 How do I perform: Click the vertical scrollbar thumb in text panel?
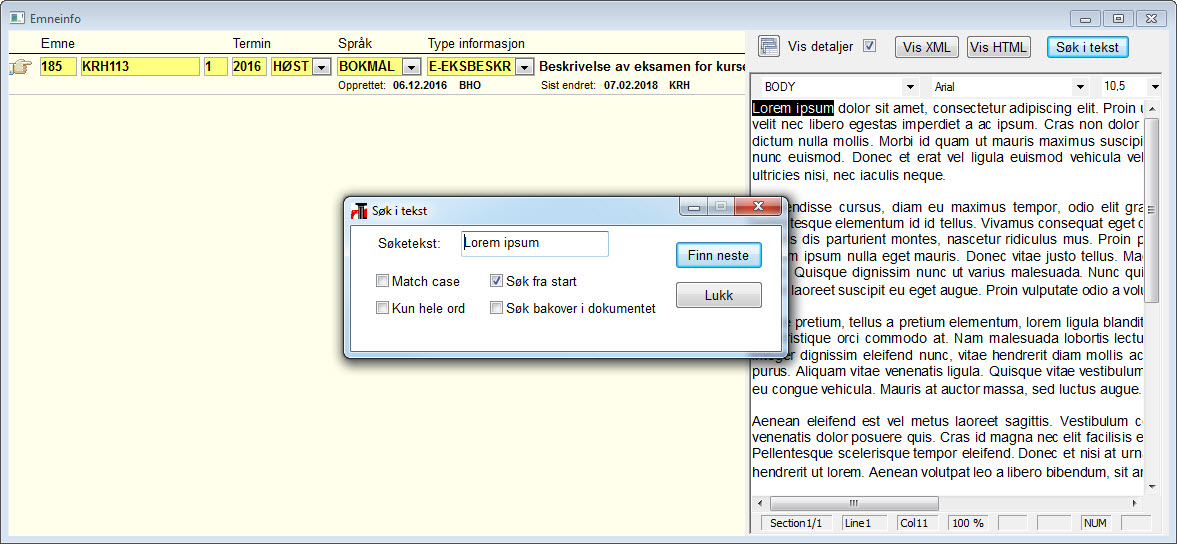[x=1153, y=211]
